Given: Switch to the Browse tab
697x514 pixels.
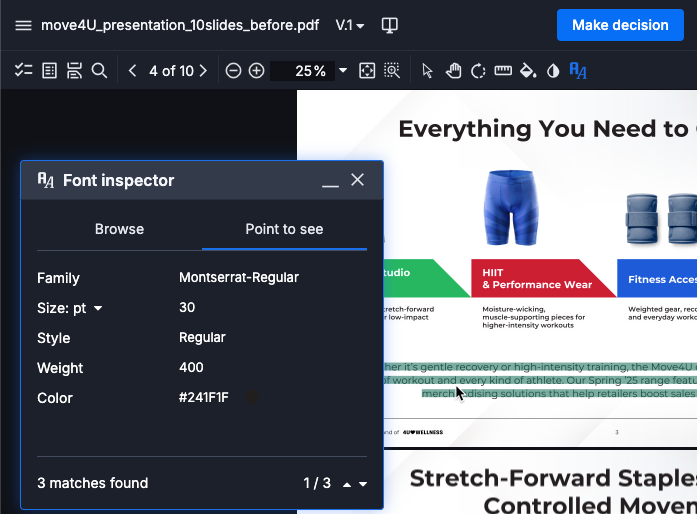Looking at the screenshot, I should click(119, 229).
